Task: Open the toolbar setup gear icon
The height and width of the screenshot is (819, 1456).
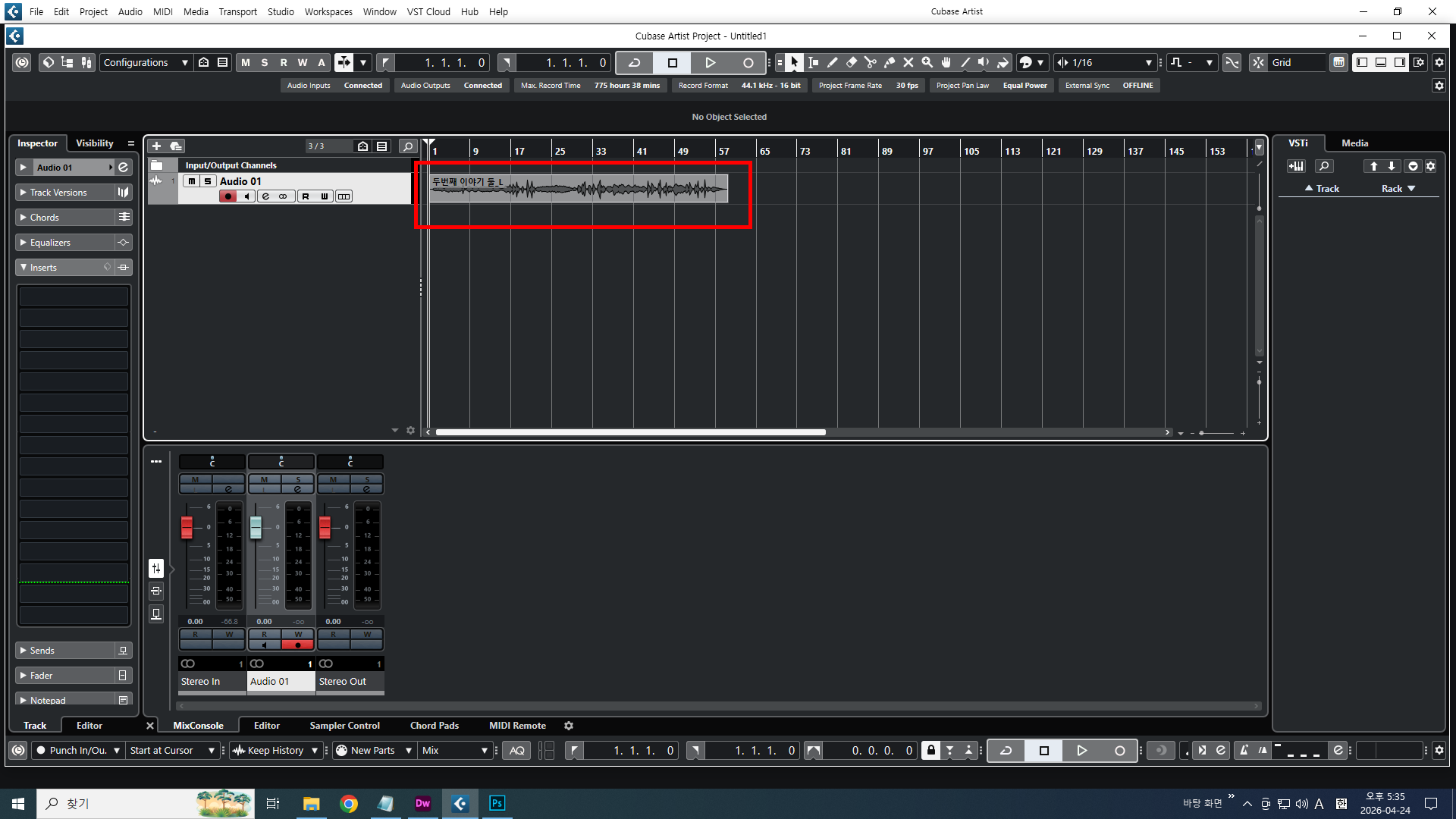Action: tap(1439, 63)
